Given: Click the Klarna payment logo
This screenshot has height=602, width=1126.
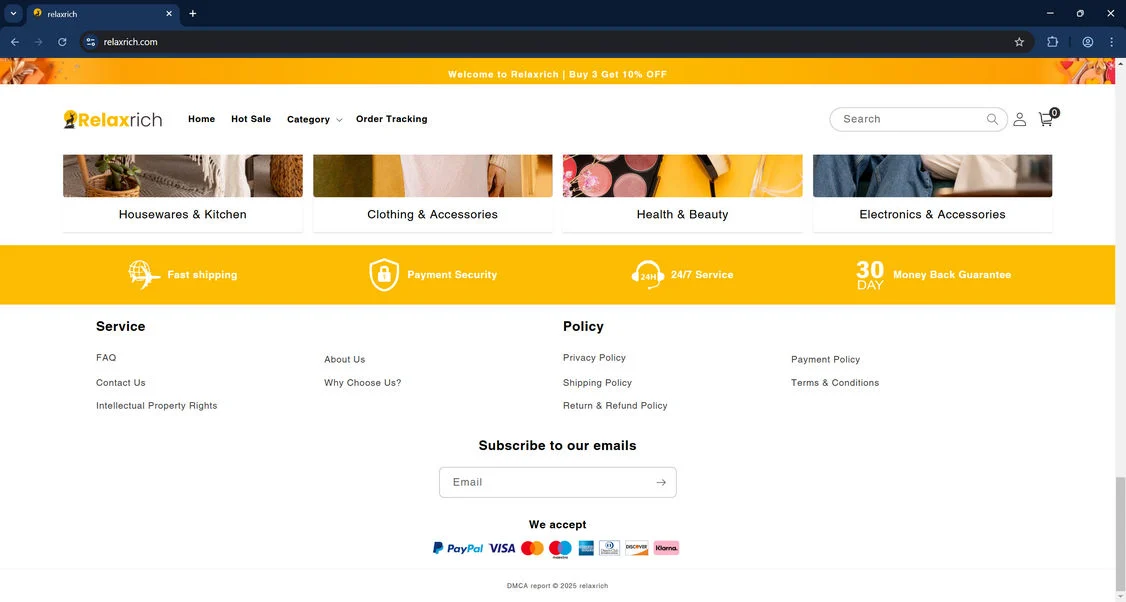Looking at the screenshot, I should (x=666, y=548).
